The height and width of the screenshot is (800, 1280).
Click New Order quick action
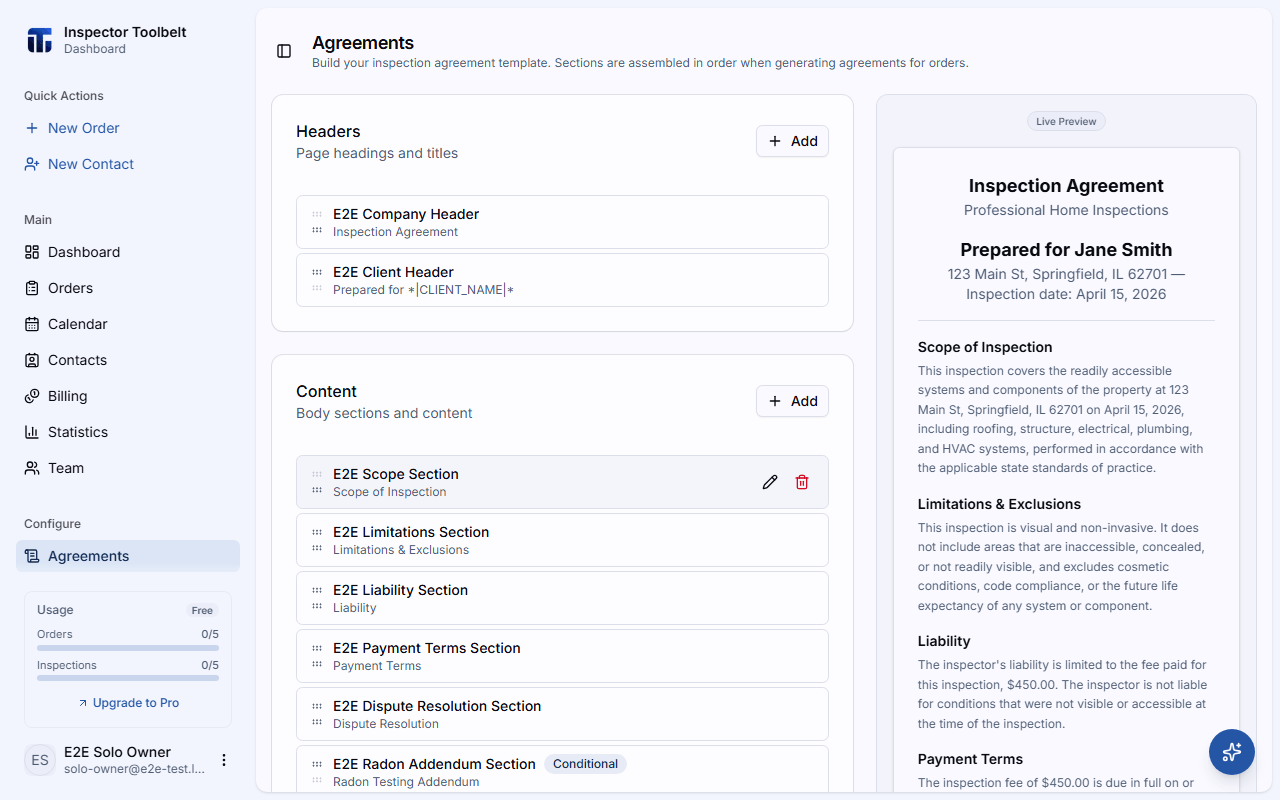click(x=128, y=128)
